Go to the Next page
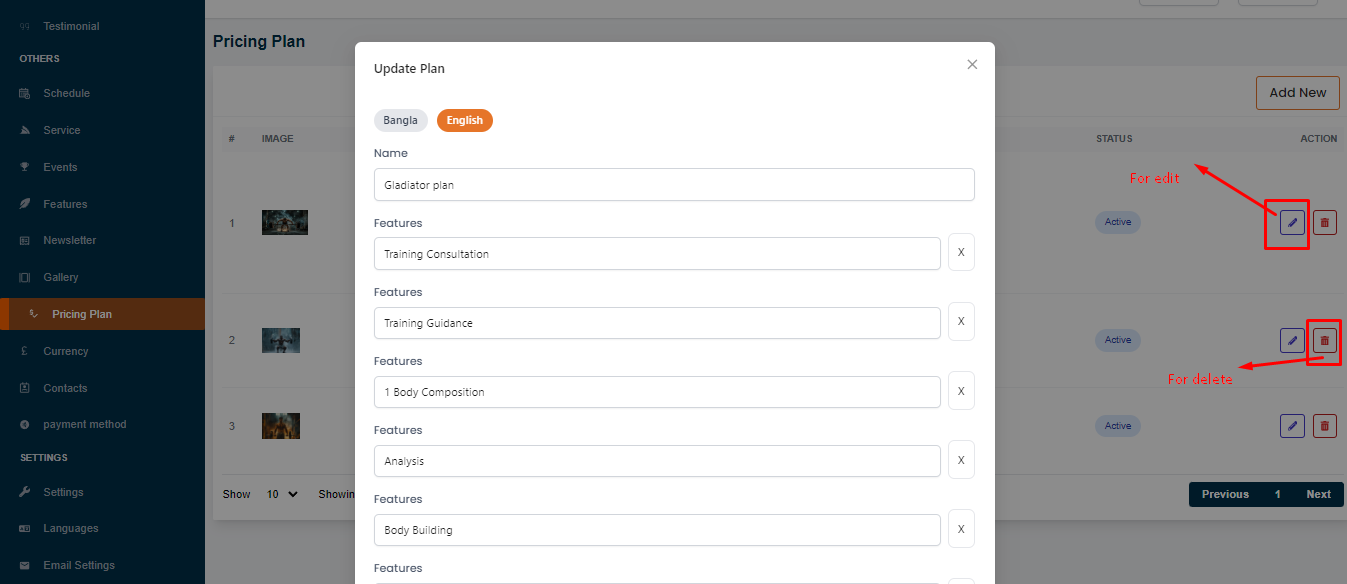This screenshot has width=1347, height=584. tap(1318, 494)
